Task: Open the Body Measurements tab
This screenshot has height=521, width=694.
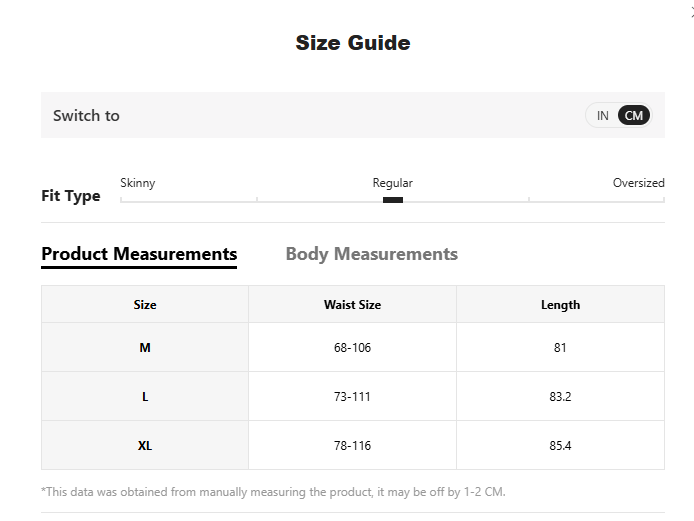Action: coord(371,254)
